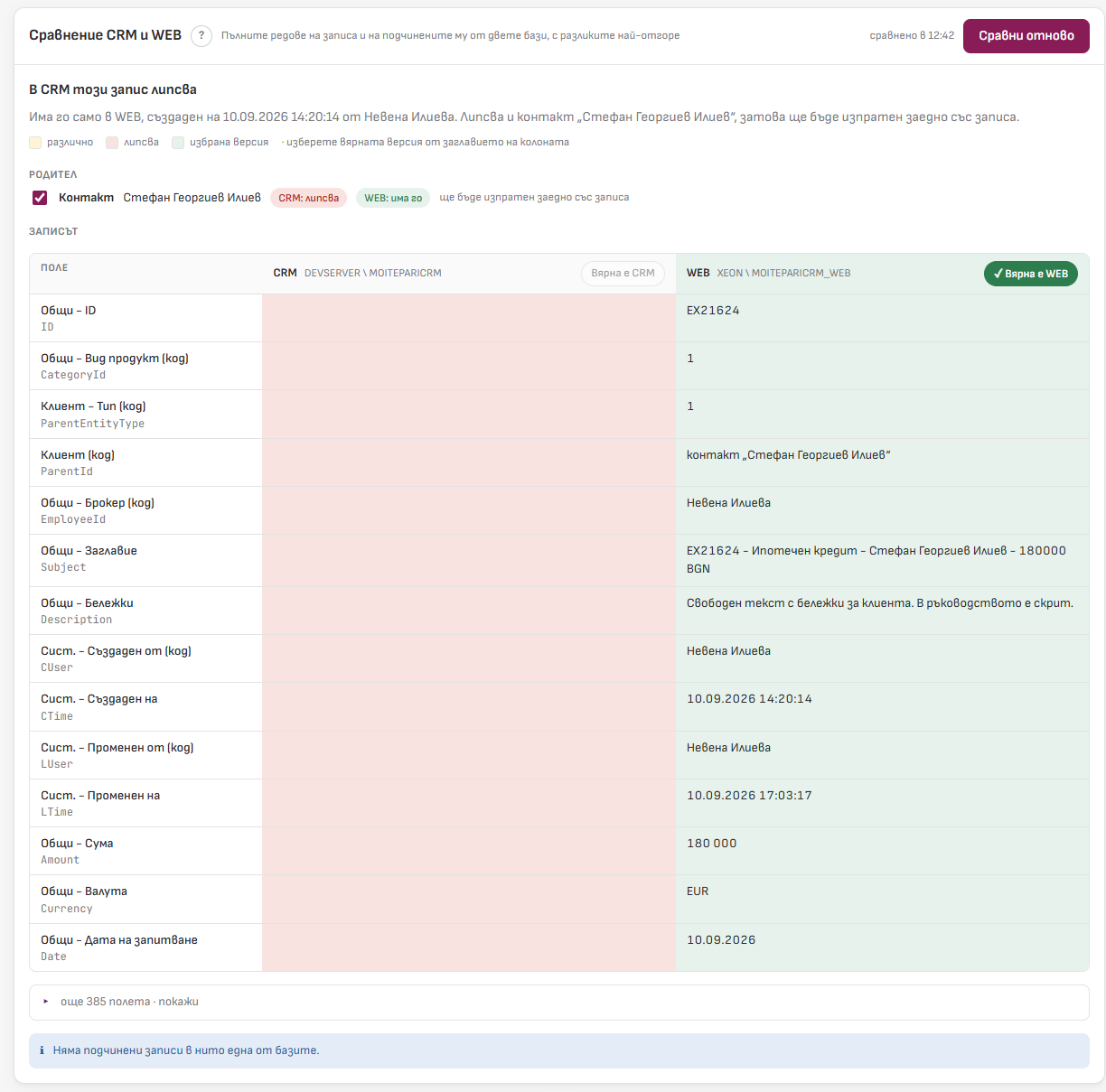Click the 10.09.2026 Date row value
The image size is (1106, 1092).
[x=721, y=940]
